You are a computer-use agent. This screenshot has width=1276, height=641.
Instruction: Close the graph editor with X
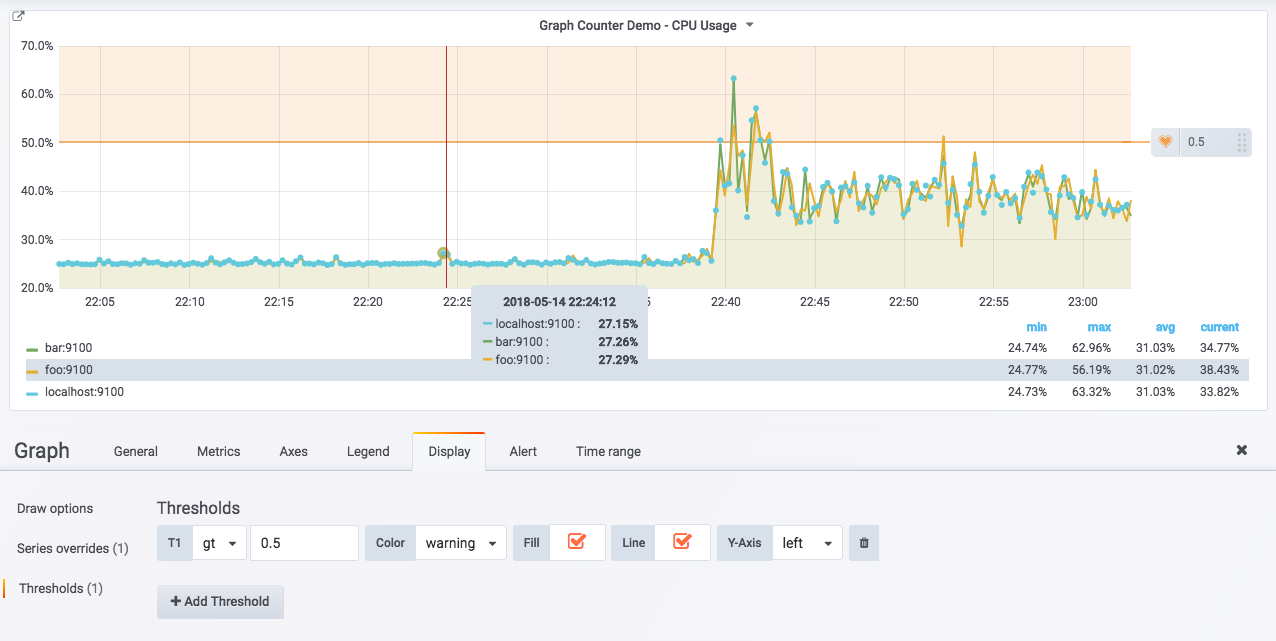pyautogui.click(x=1241, y=450)
